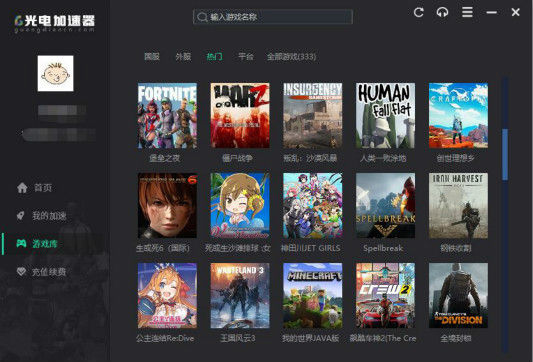Image resolution: width=533 pixels, height=362 pixels.
Task: Click the 王国风云3 game title
Action: click(x=238, y=338)
